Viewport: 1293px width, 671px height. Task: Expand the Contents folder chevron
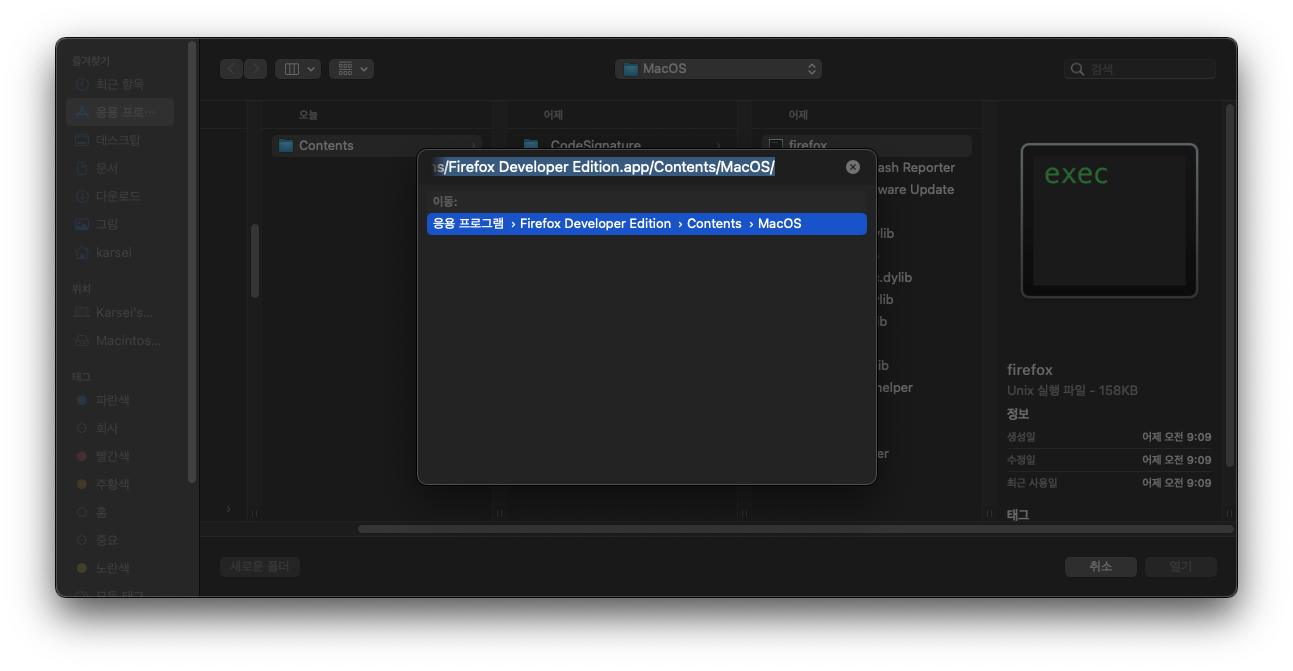pos(474,145)
